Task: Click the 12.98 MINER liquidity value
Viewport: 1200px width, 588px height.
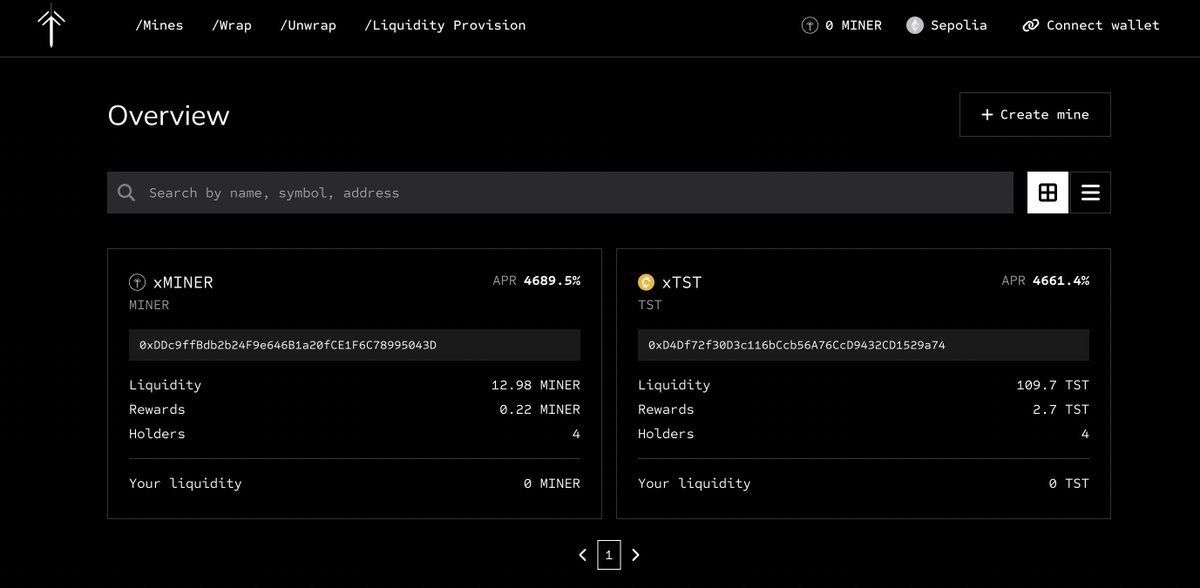Action: [x=536, y=385]
